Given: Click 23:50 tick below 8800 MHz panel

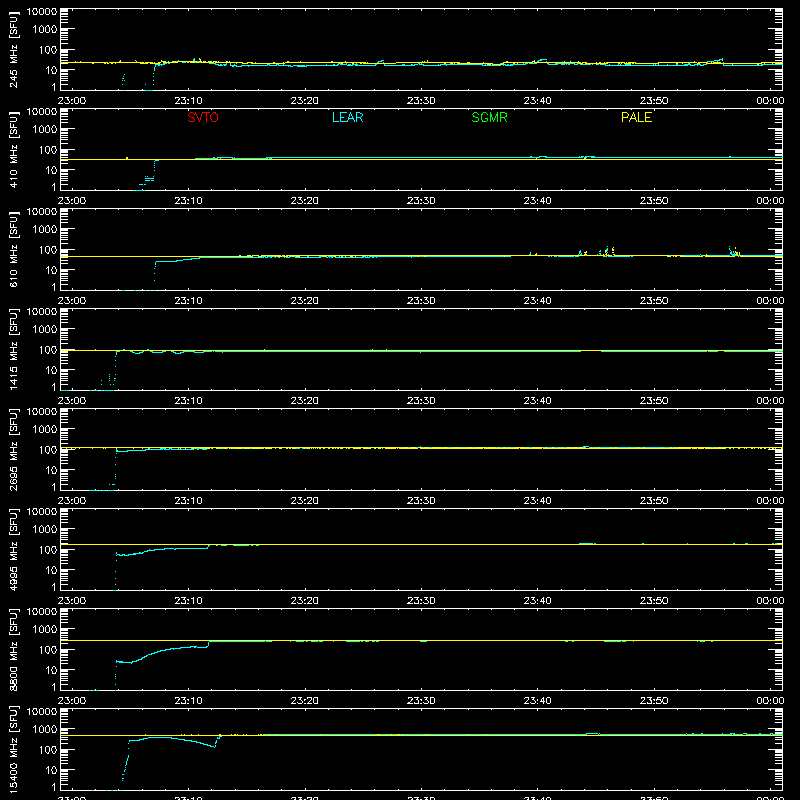Looking at the screenshot, I should [x=654, y=701].
